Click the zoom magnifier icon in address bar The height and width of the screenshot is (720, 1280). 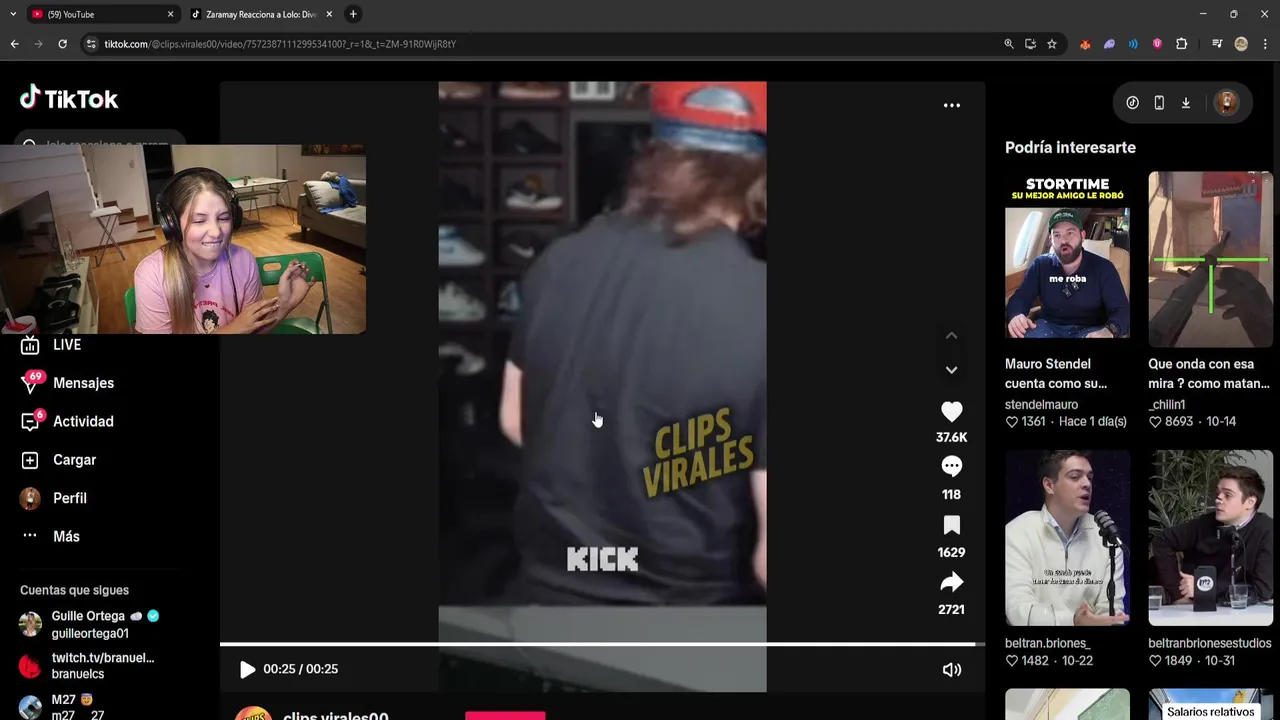1009,44
